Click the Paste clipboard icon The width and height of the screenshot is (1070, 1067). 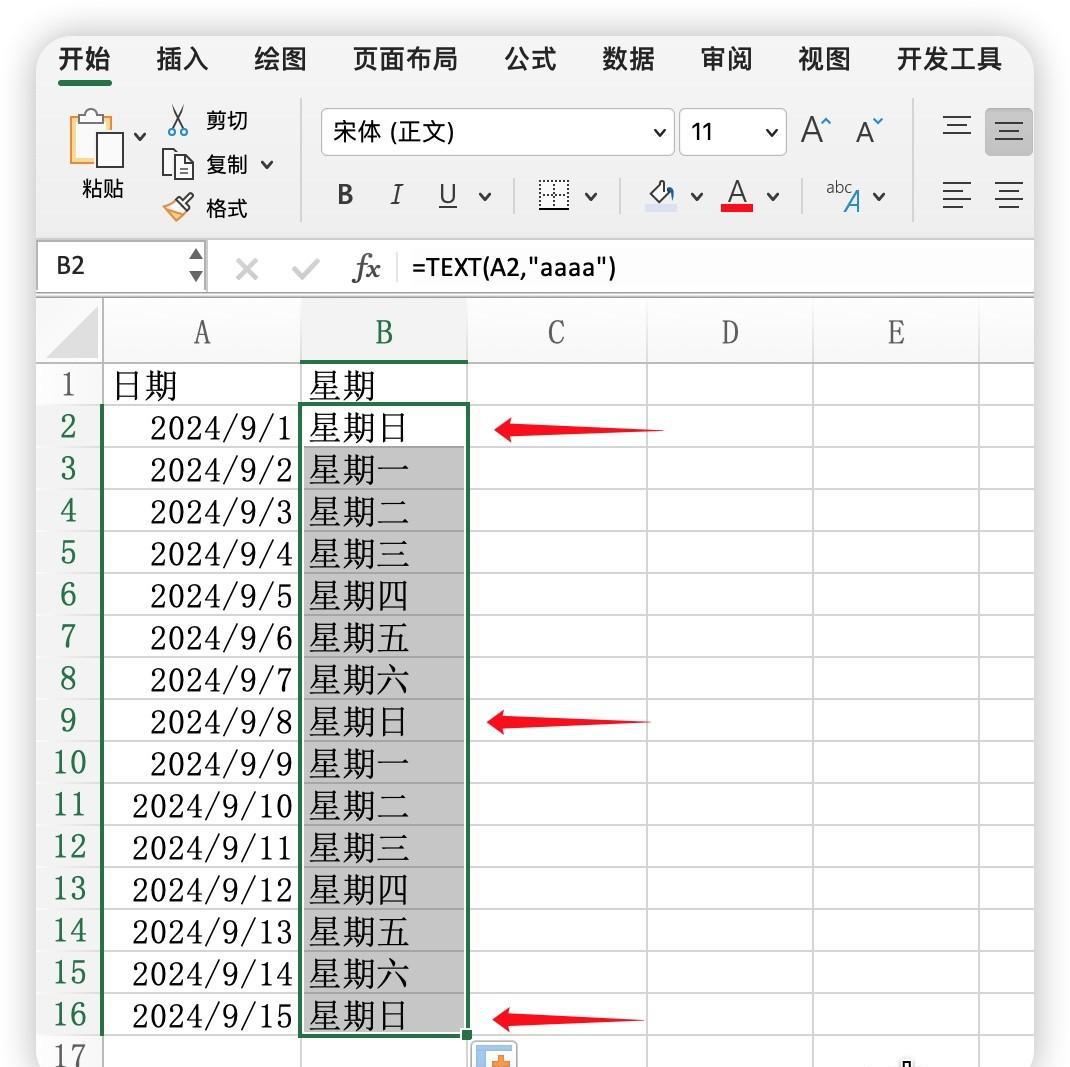click(96, 138)
